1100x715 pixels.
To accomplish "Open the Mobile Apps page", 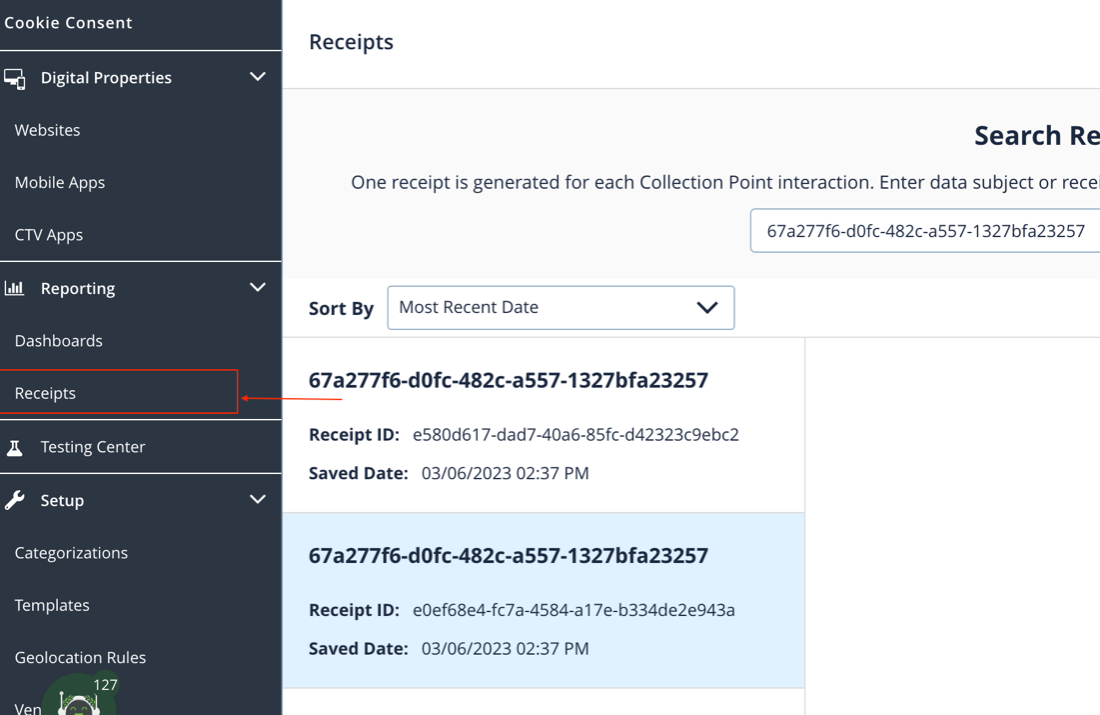I will 59,182.
